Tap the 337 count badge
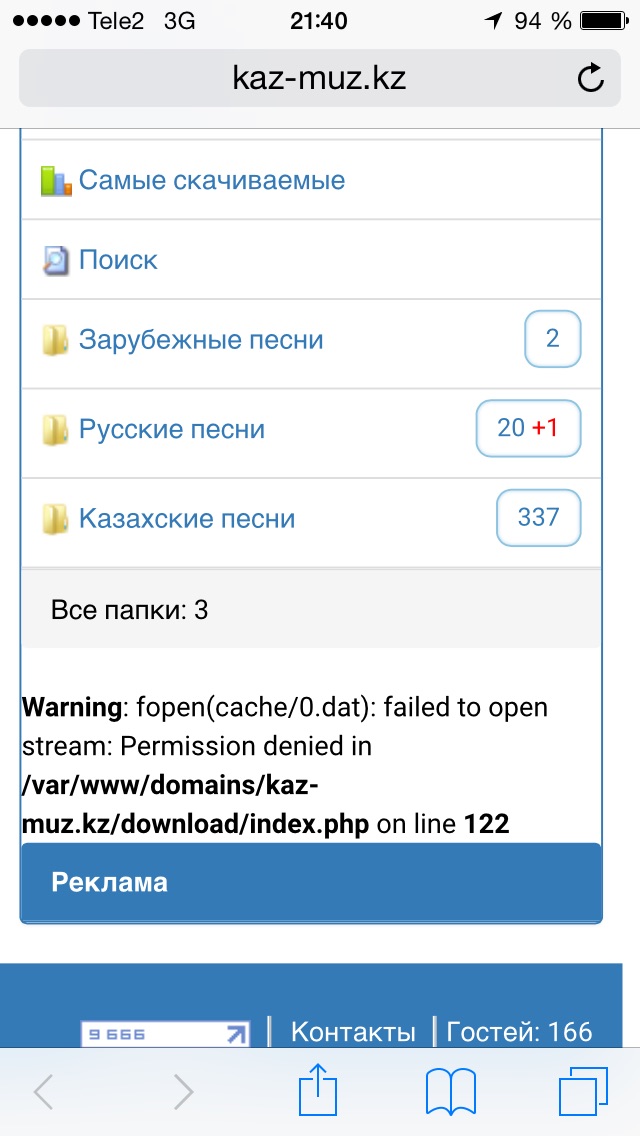 [x=538, y=518]
